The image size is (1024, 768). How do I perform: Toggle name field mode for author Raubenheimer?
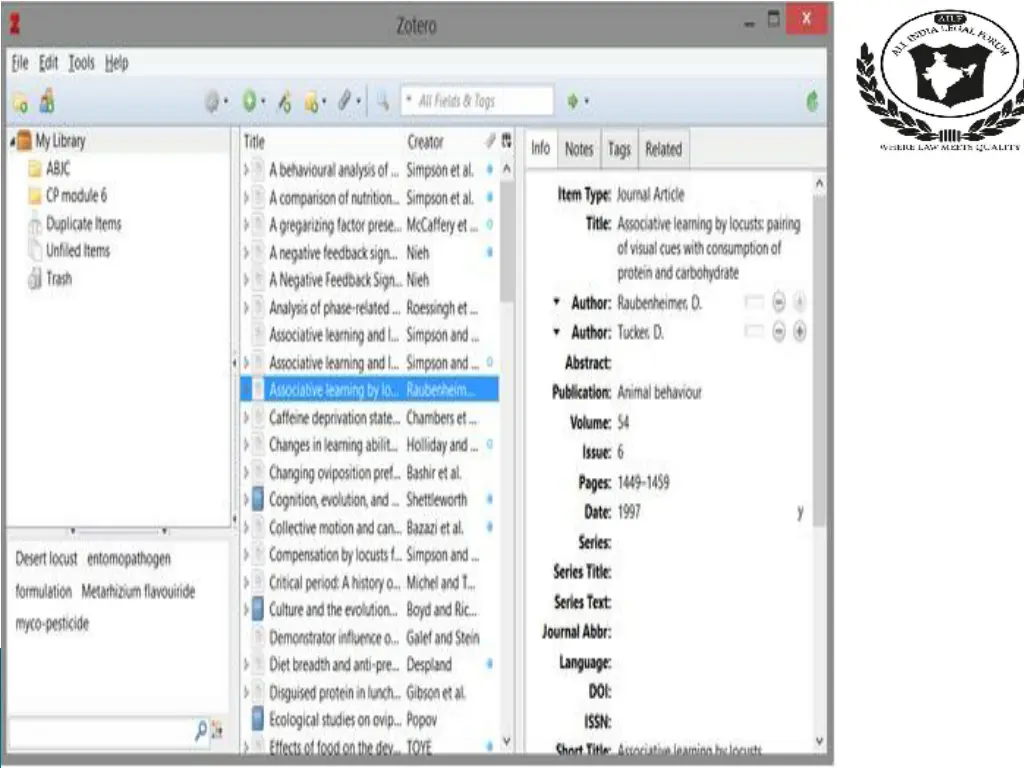tap(754, 302)
